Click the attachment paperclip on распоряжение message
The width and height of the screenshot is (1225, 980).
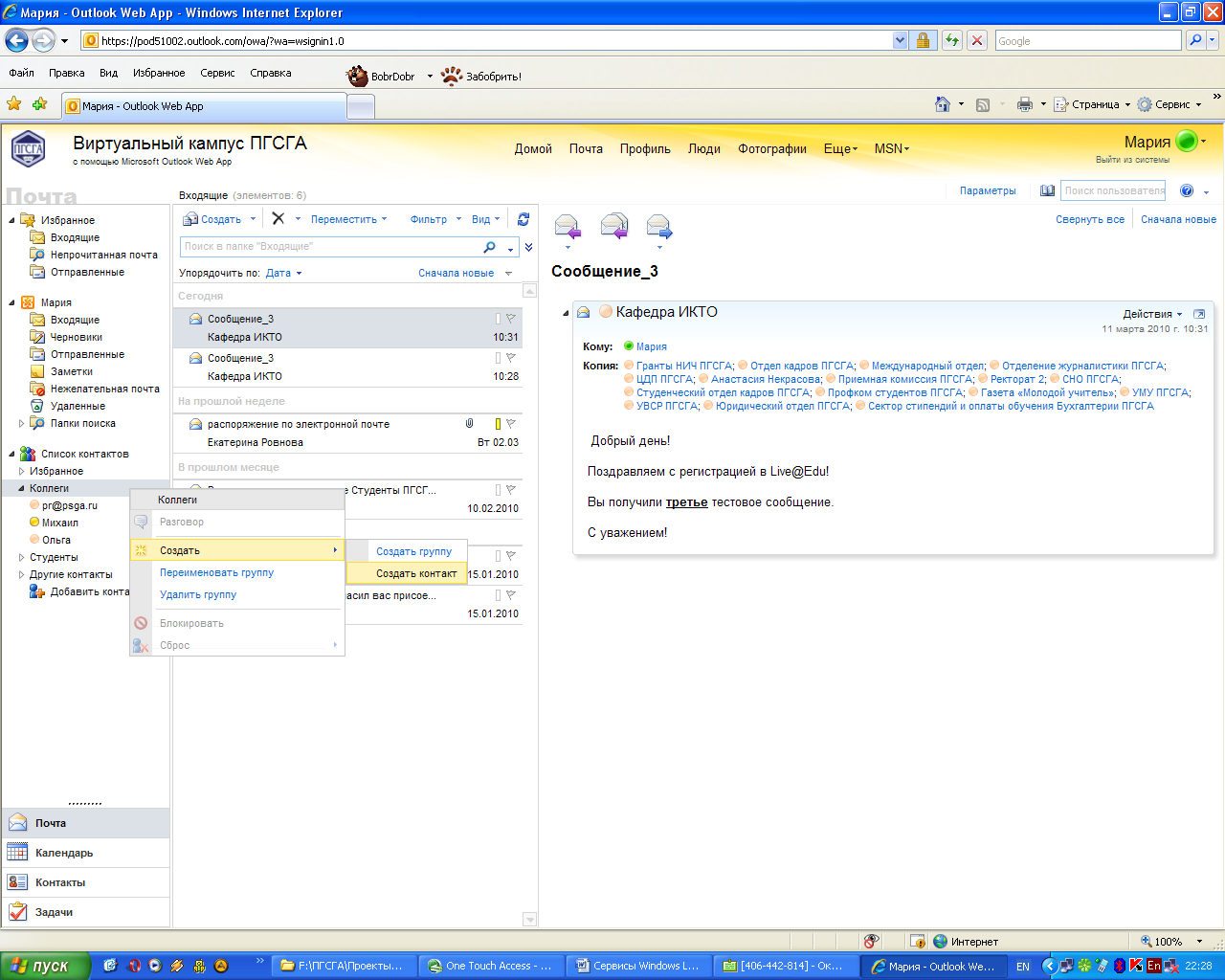coord(470,423)
